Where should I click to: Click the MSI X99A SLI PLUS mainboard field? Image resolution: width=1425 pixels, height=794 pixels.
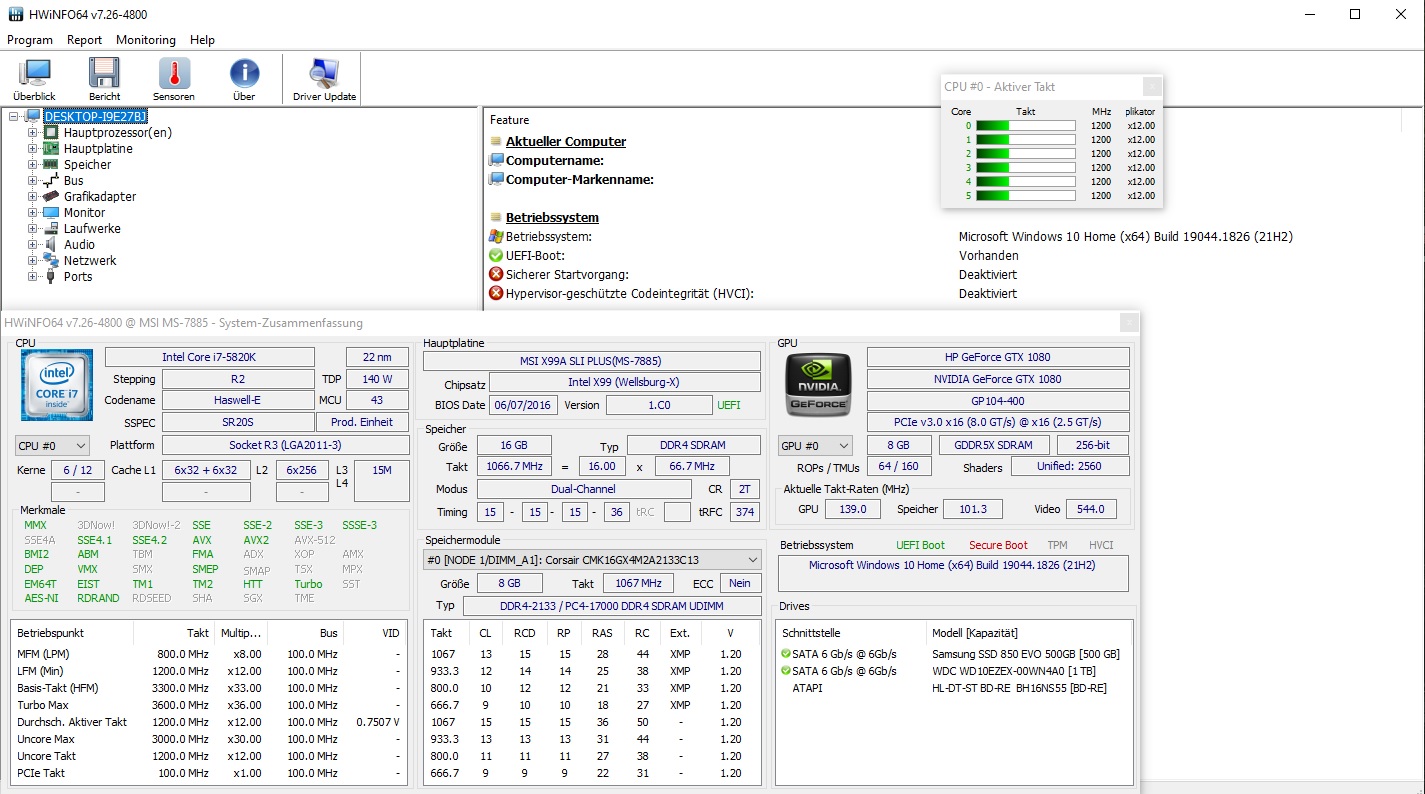[x=590, y=361]
